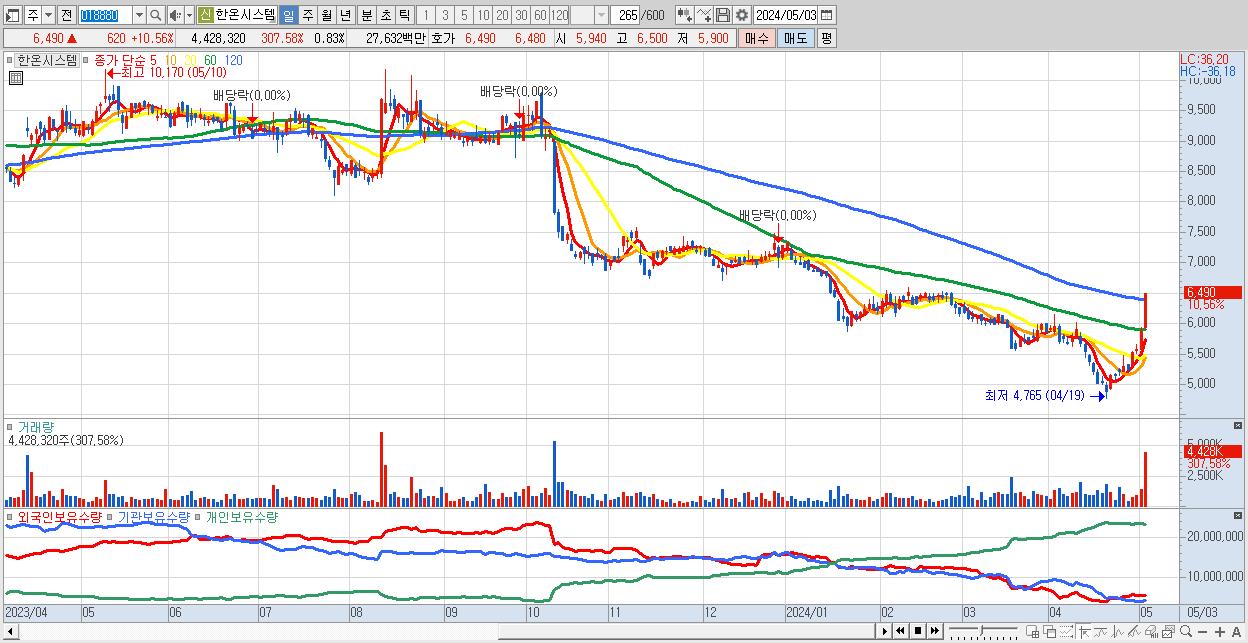Choose the 1 interval button
1248x643 pixels.
426,15
